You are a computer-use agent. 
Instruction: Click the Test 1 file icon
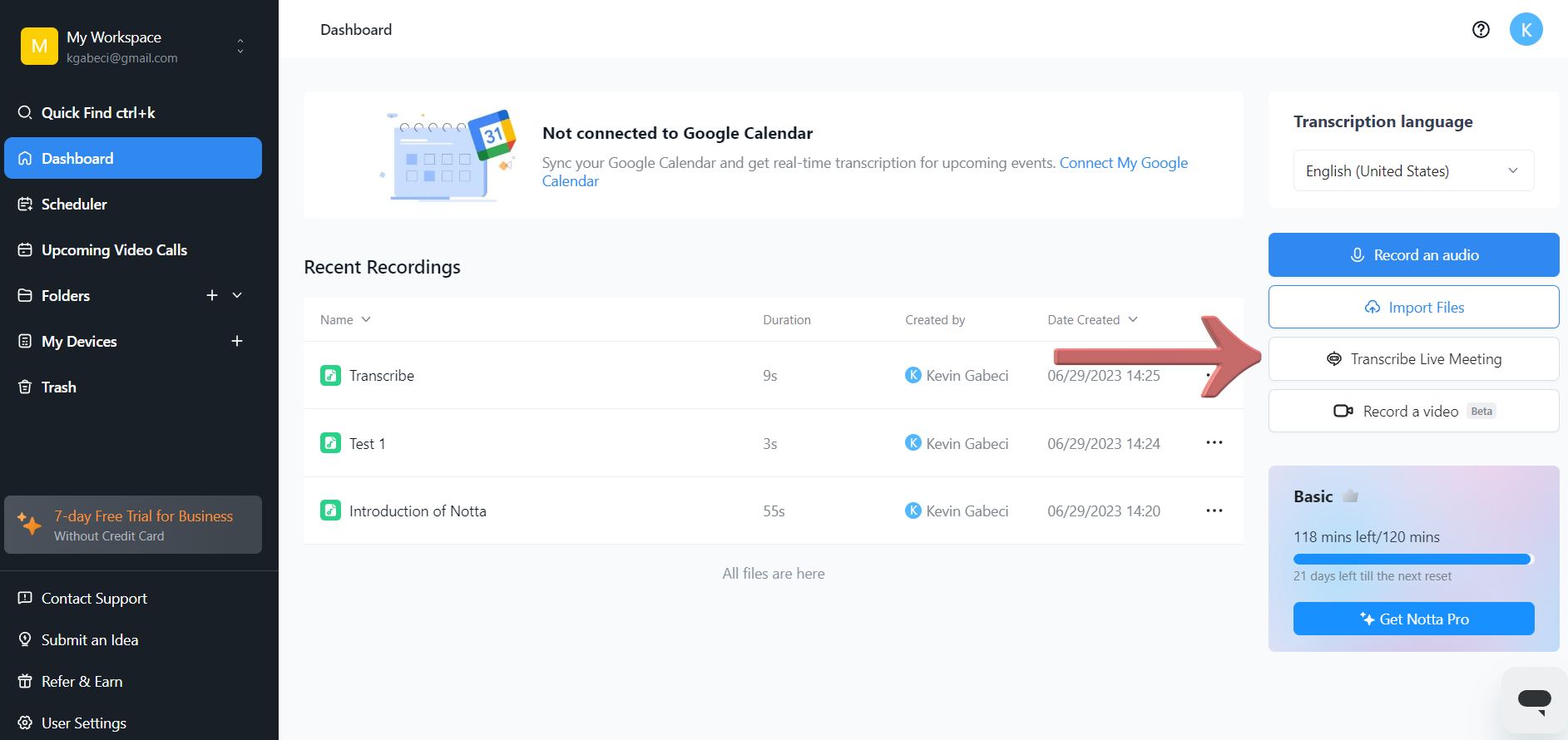click(330, 443)
